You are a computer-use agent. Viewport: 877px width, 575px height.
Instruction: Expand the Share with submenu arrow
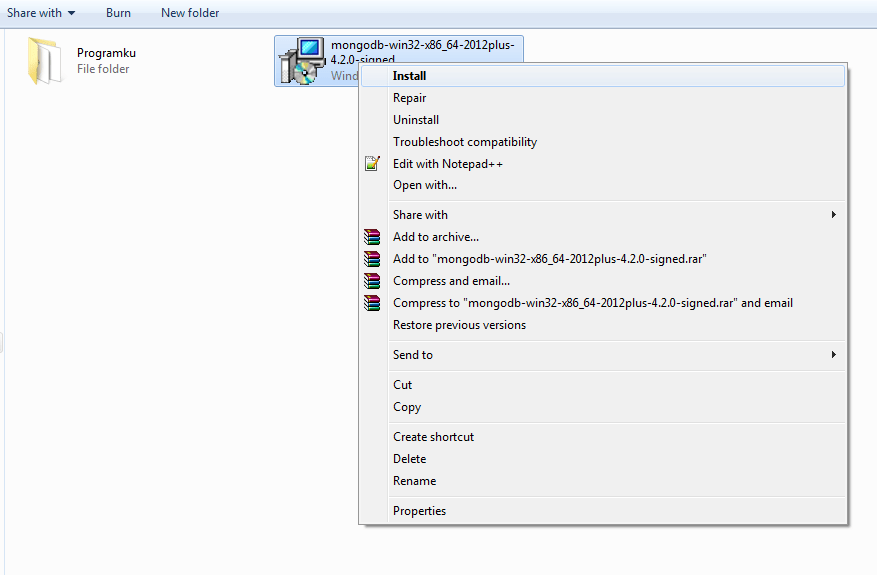pos(833,215)
